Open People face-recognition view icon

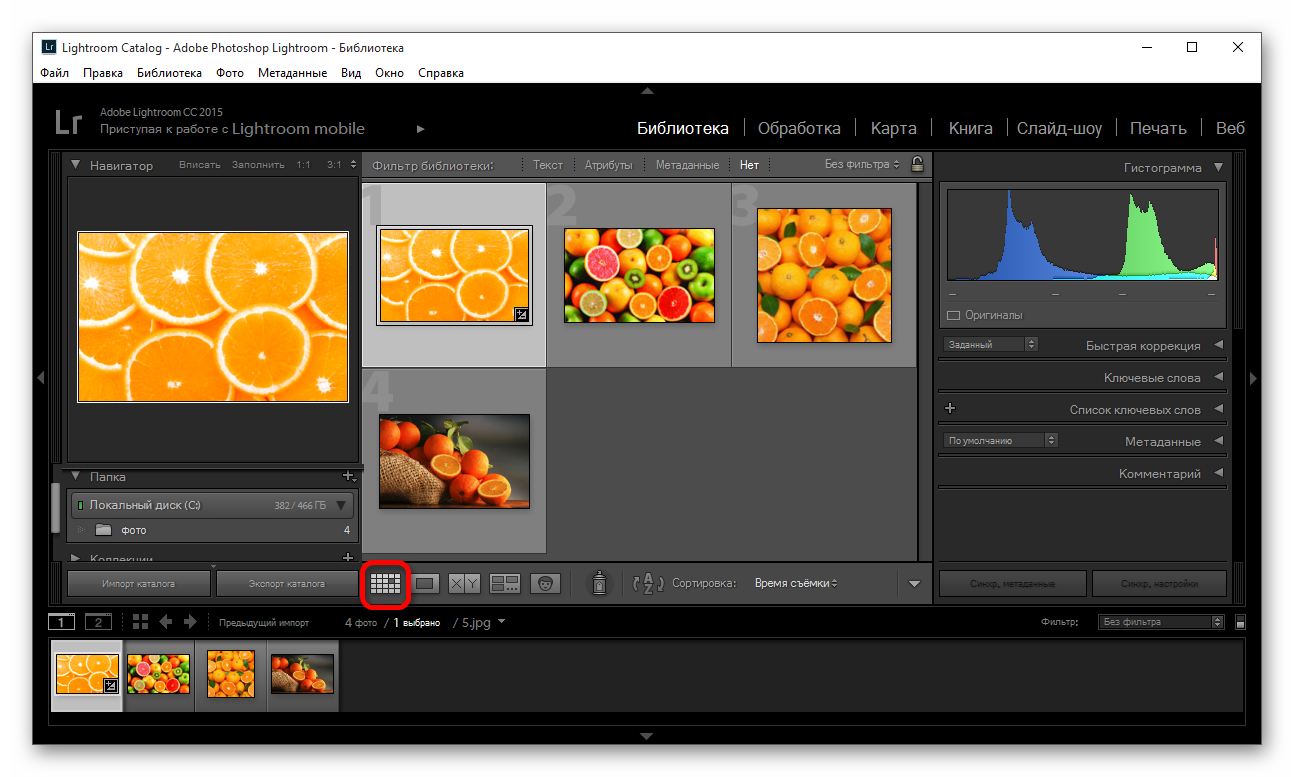(545, 583)
